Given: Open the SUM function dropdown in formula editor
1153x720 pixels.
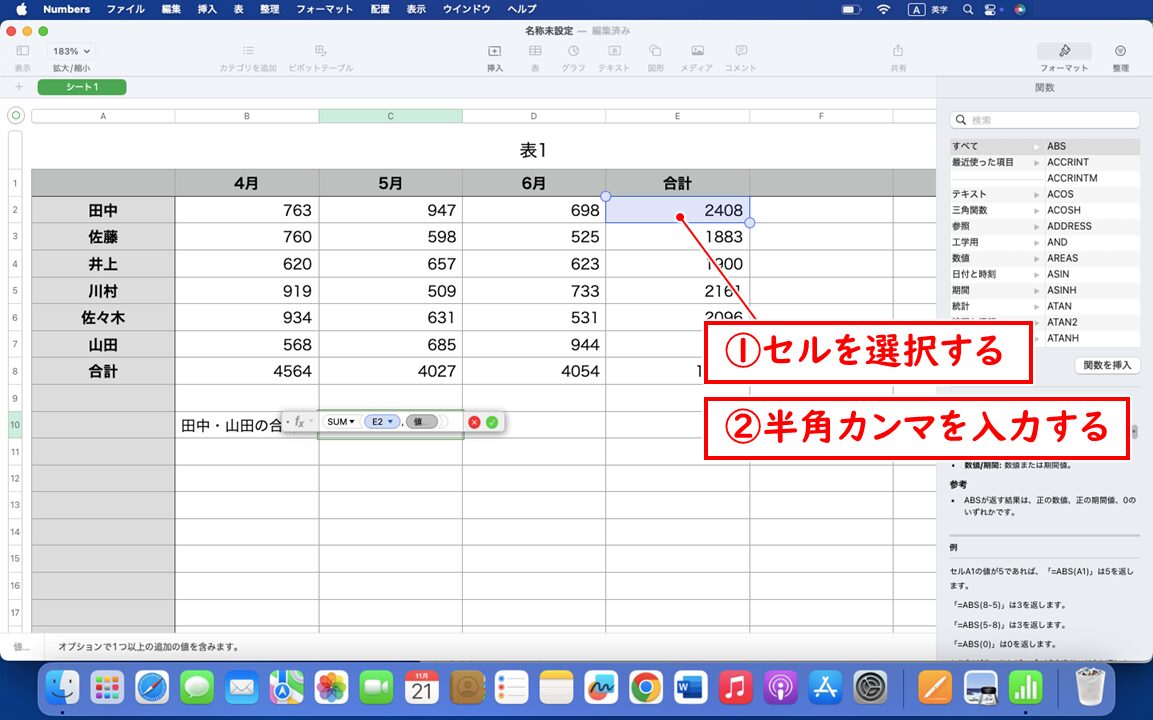Looking at the screenshot, I should [341, 421].
